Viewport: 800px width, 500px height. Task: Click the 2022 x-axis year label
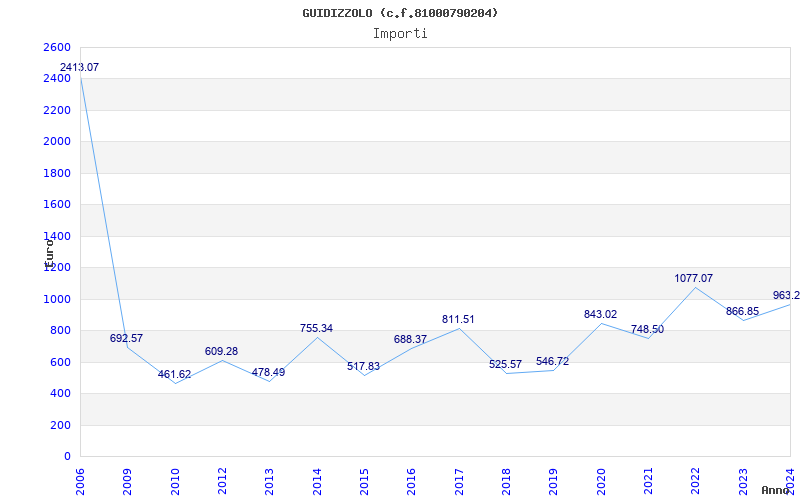(x=695, y=482)
